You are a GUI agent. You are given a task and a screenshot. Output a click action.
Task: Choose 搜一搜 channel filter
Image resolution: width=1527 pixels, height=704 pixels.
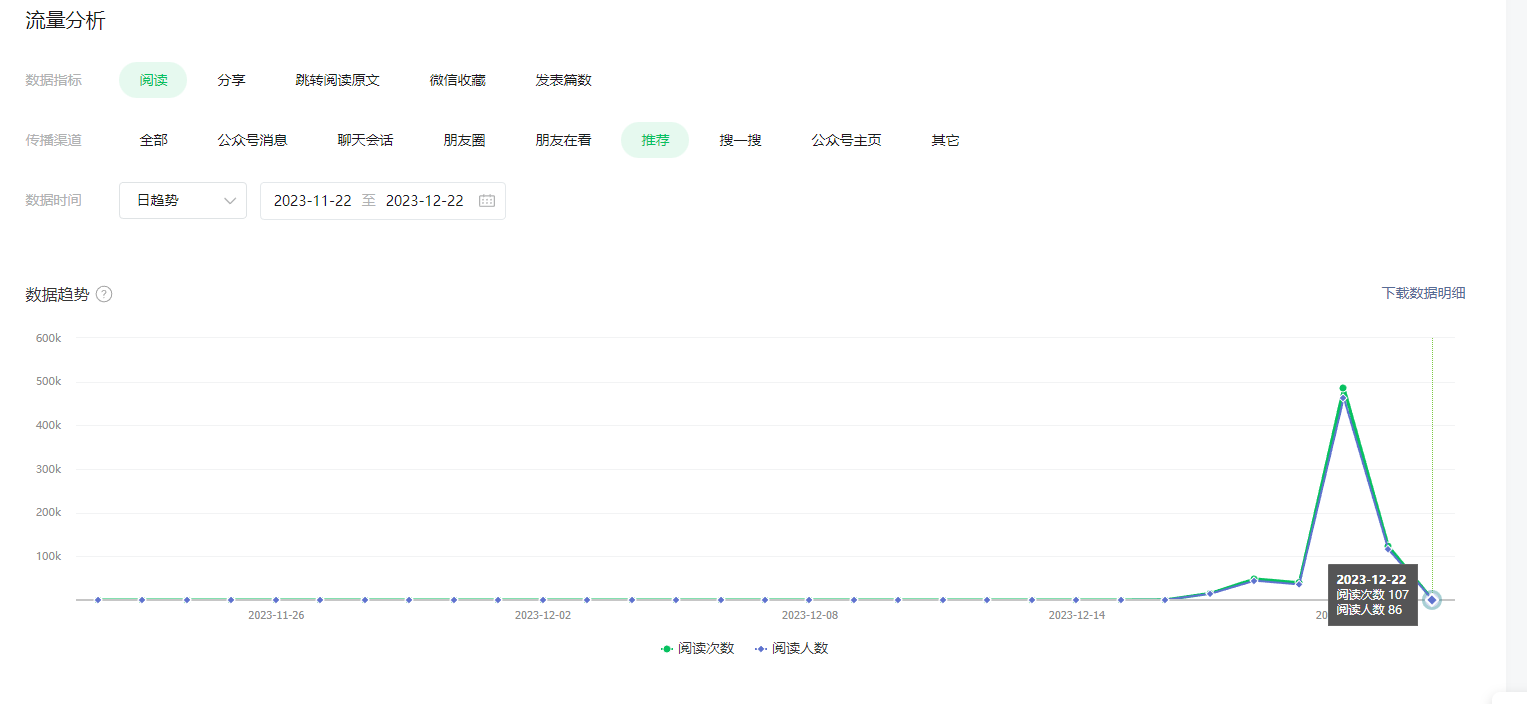pyautogui.click(x=740, y=140)
